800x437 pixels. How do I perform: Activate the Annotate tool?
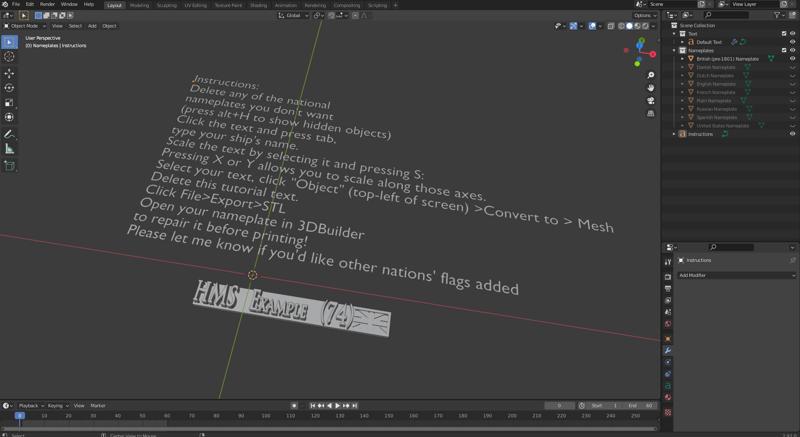(x=9, y=134)
